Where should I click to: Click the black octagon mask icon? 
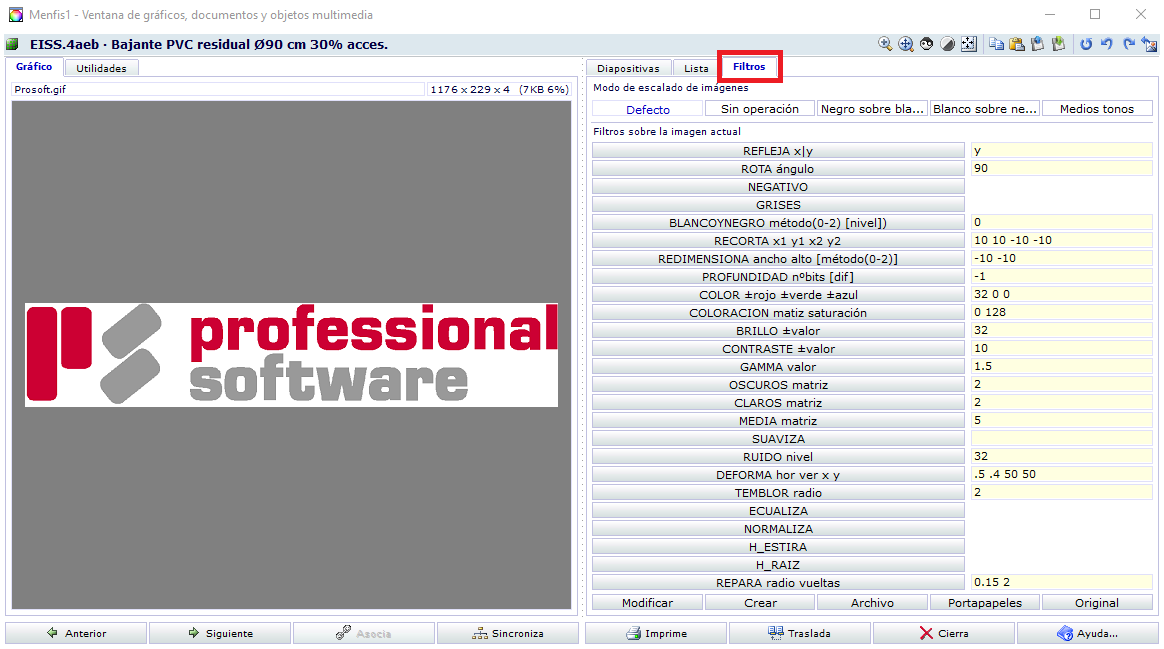pyautogui.click(x=926, y=45)
